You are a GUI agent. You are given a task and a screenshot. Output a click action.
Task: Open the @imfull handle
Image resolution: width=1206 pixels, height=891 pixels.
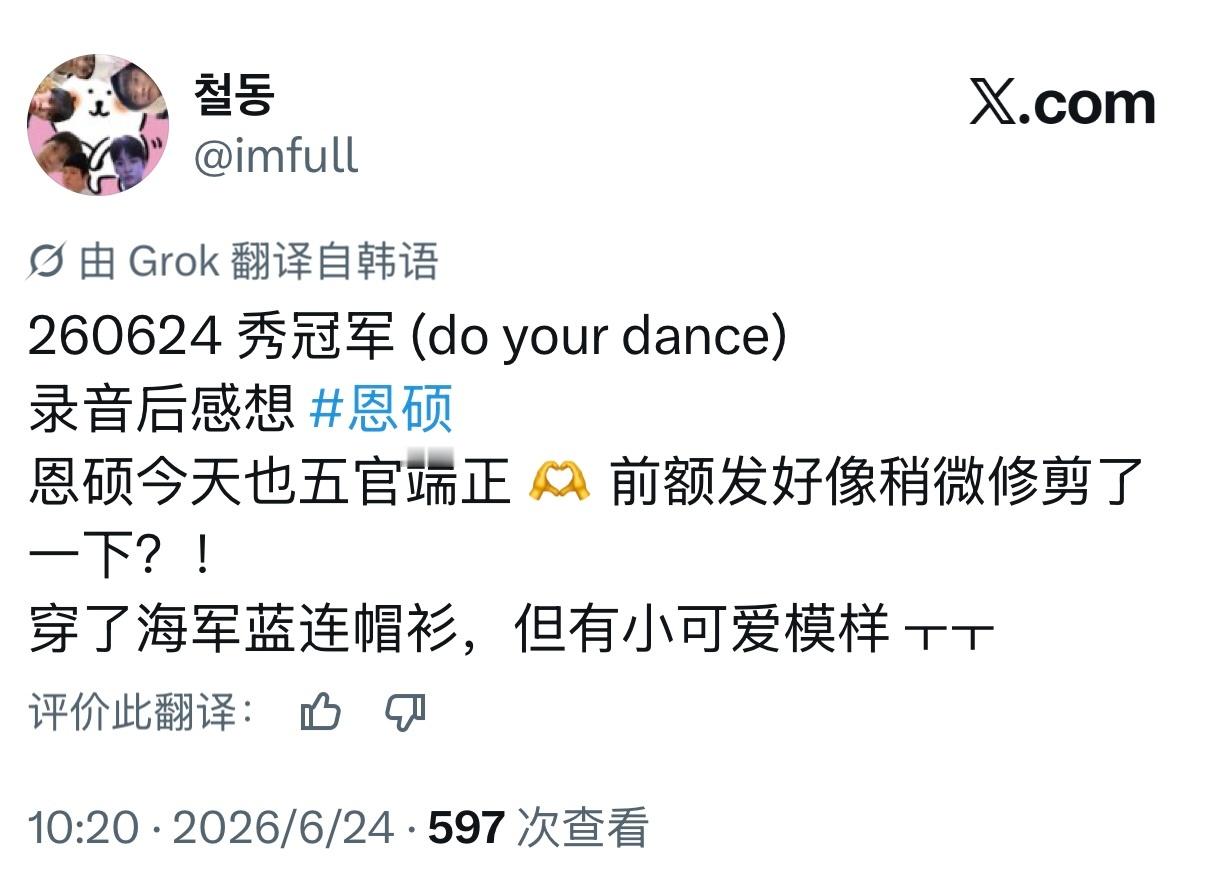(x=275, y=157)
